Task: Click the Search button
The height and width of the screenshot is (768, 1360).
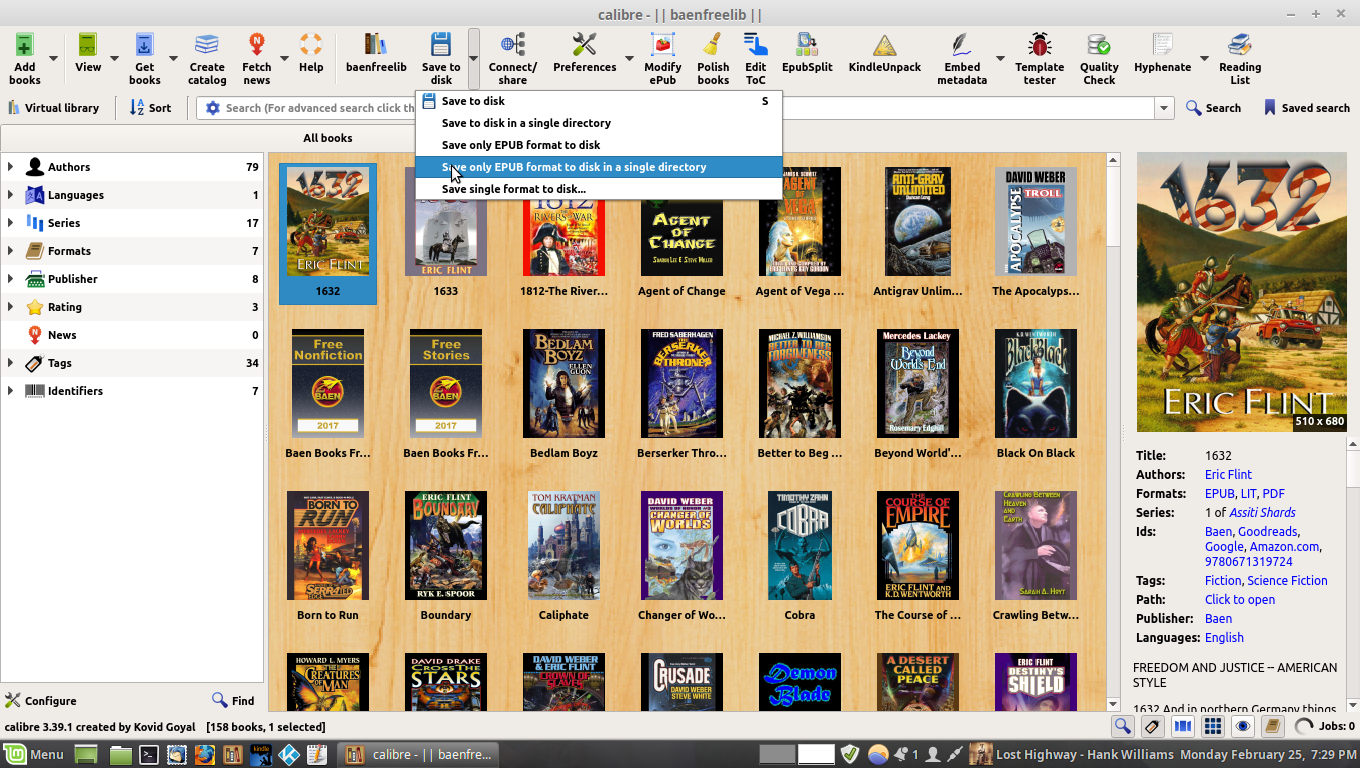Action: coord(1213,108)
